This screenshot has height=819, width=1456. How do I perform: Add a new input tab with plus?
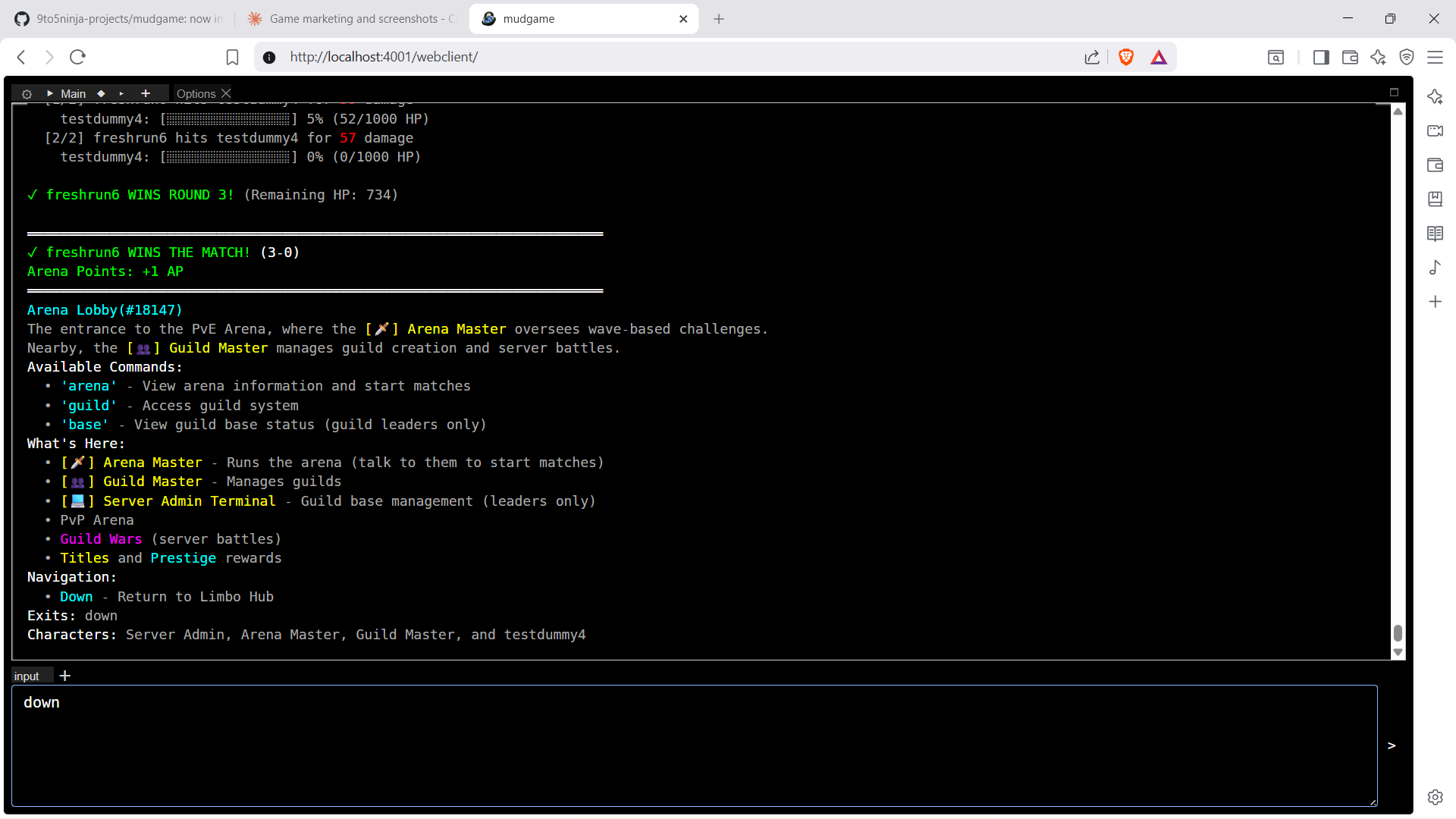[x=65, y=676]
